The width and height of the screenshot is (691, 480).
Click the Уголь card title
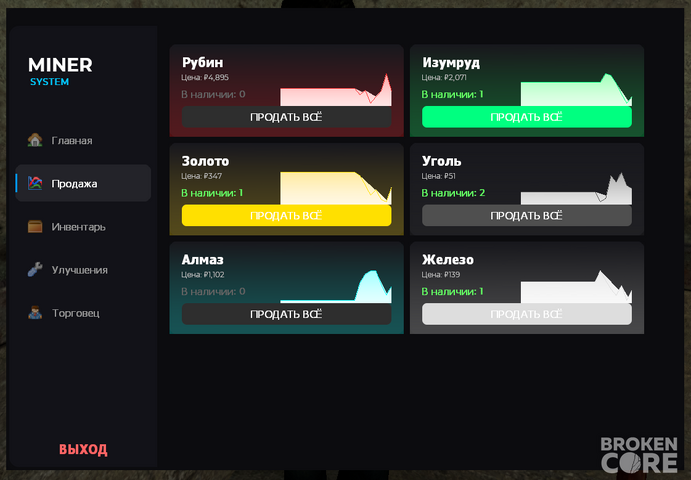point(442,161)
